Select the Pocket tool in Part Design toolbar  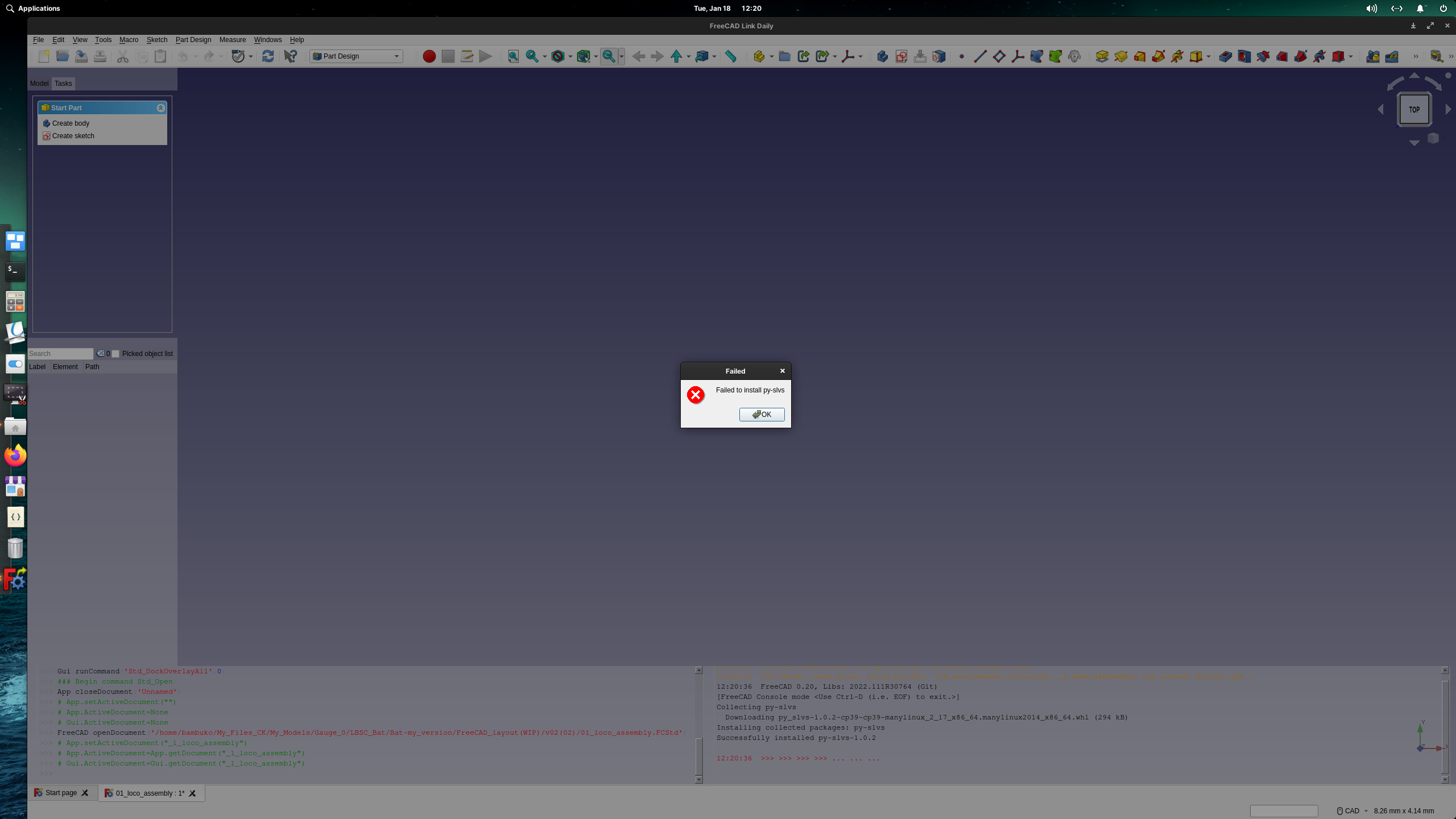click(1225, 56)
